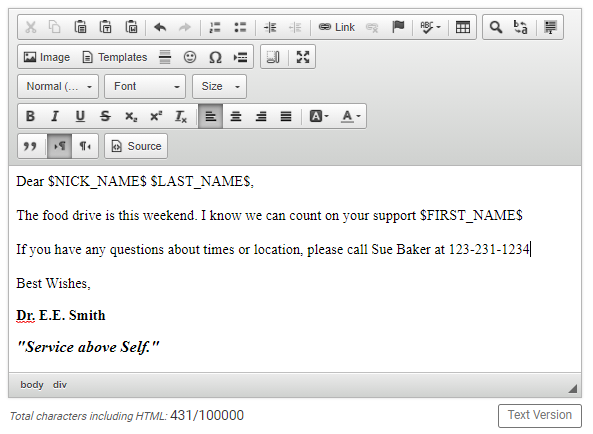Select the body element path item
This screenshot has height=434, width=593.
(32, 385)
